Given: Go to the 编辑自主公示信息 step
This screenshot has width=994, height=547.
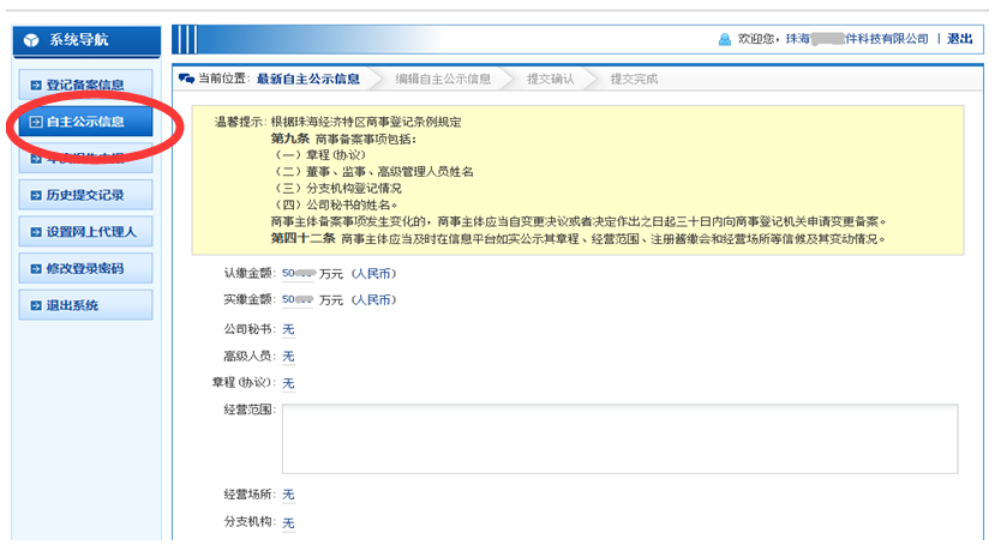Looking at the screenshot, I should click(x=442, y=79).
